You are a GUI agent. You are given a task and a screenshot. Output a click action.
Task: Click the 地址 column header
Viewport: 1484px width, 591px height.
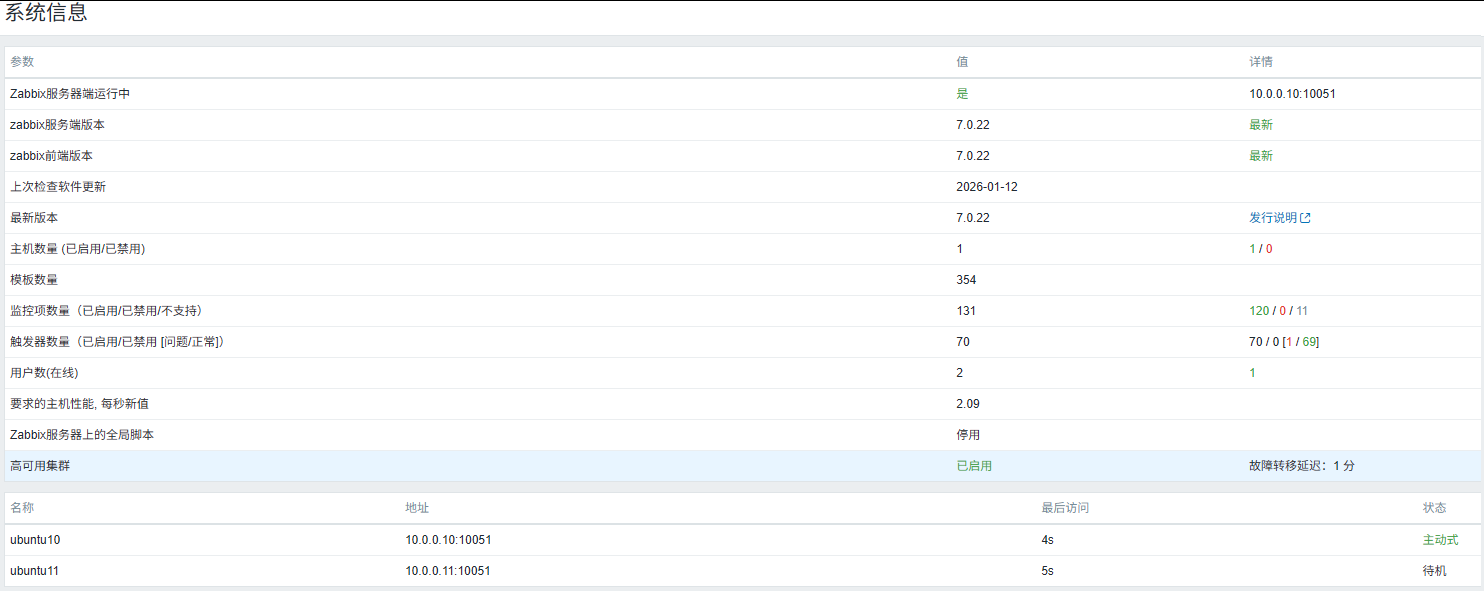417,508
